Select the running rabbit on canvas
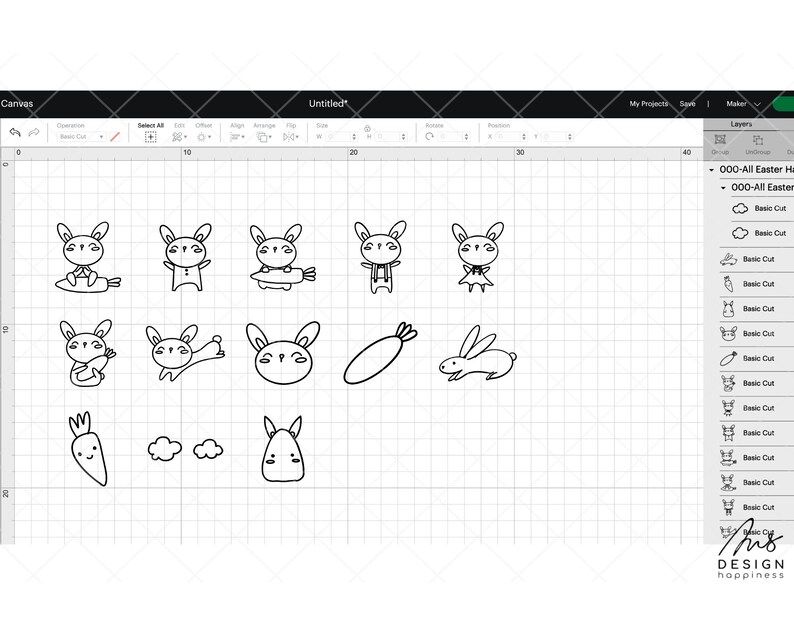The height and width of the screenshot is (635, 794). pos(478,353)
